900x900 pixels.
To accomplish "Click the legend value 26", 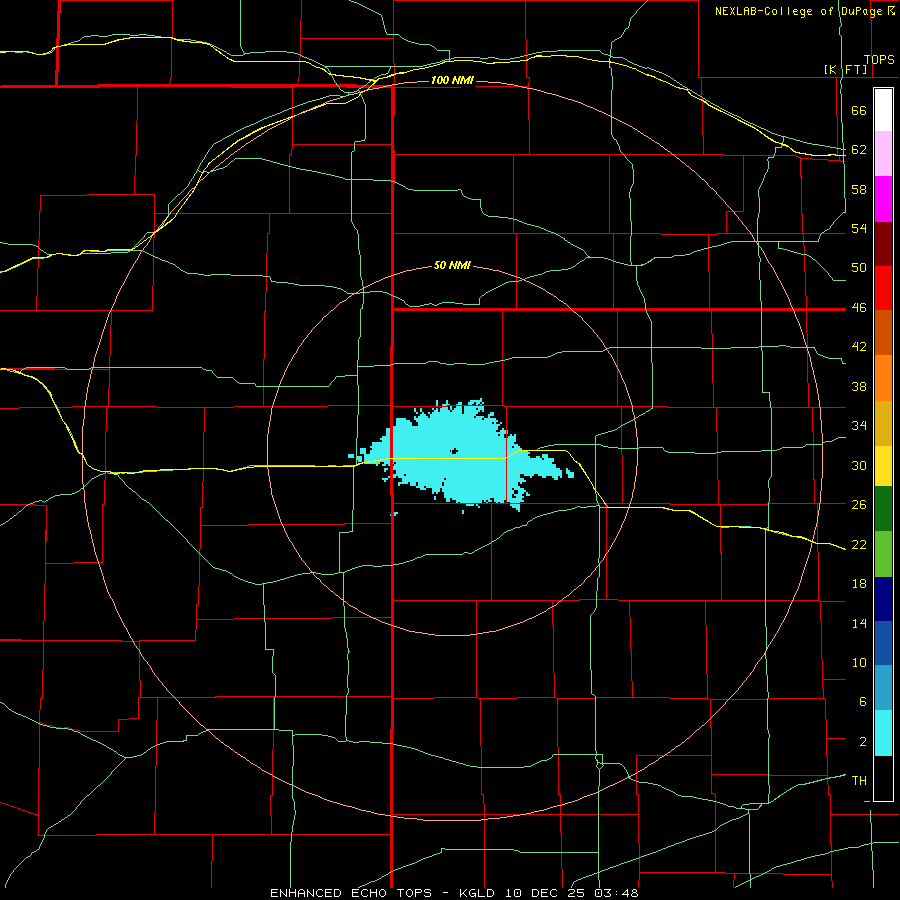I will point(859,505).
